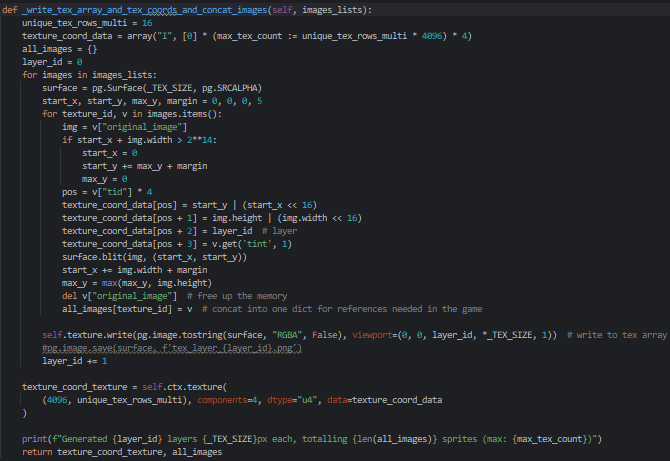670x461 pixels.
Task: Click the line 'pos = v["tid"] * 4'
Action: tap(107, 192)
